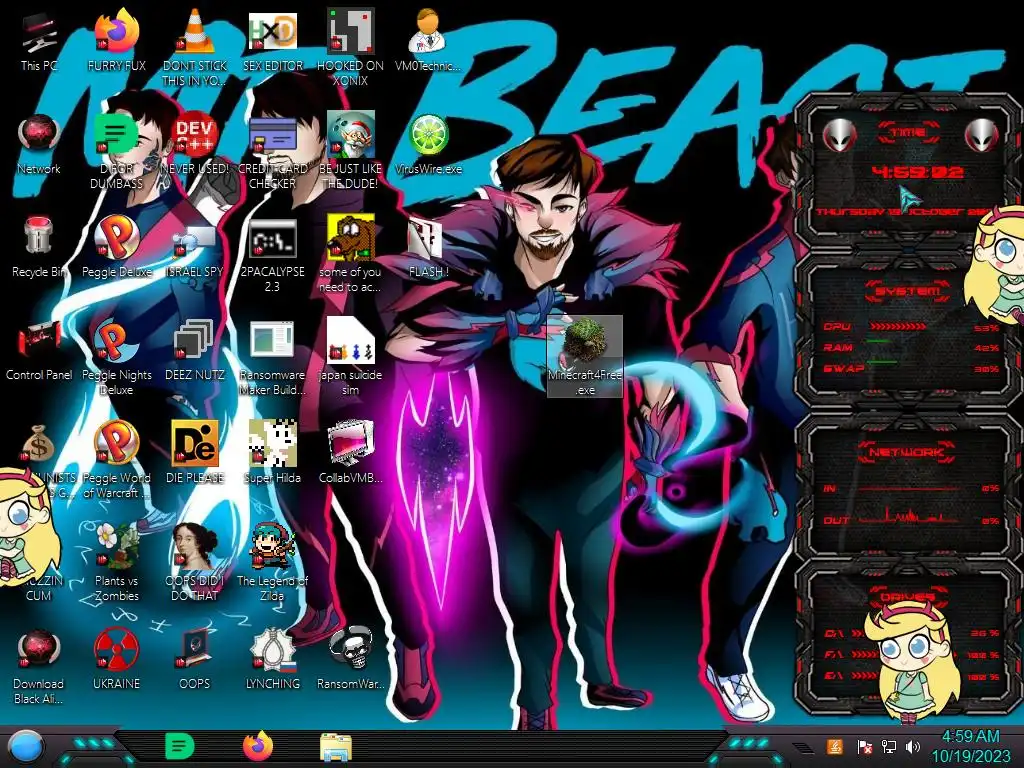Click the SYSTEM widget header

coord(908,291)
